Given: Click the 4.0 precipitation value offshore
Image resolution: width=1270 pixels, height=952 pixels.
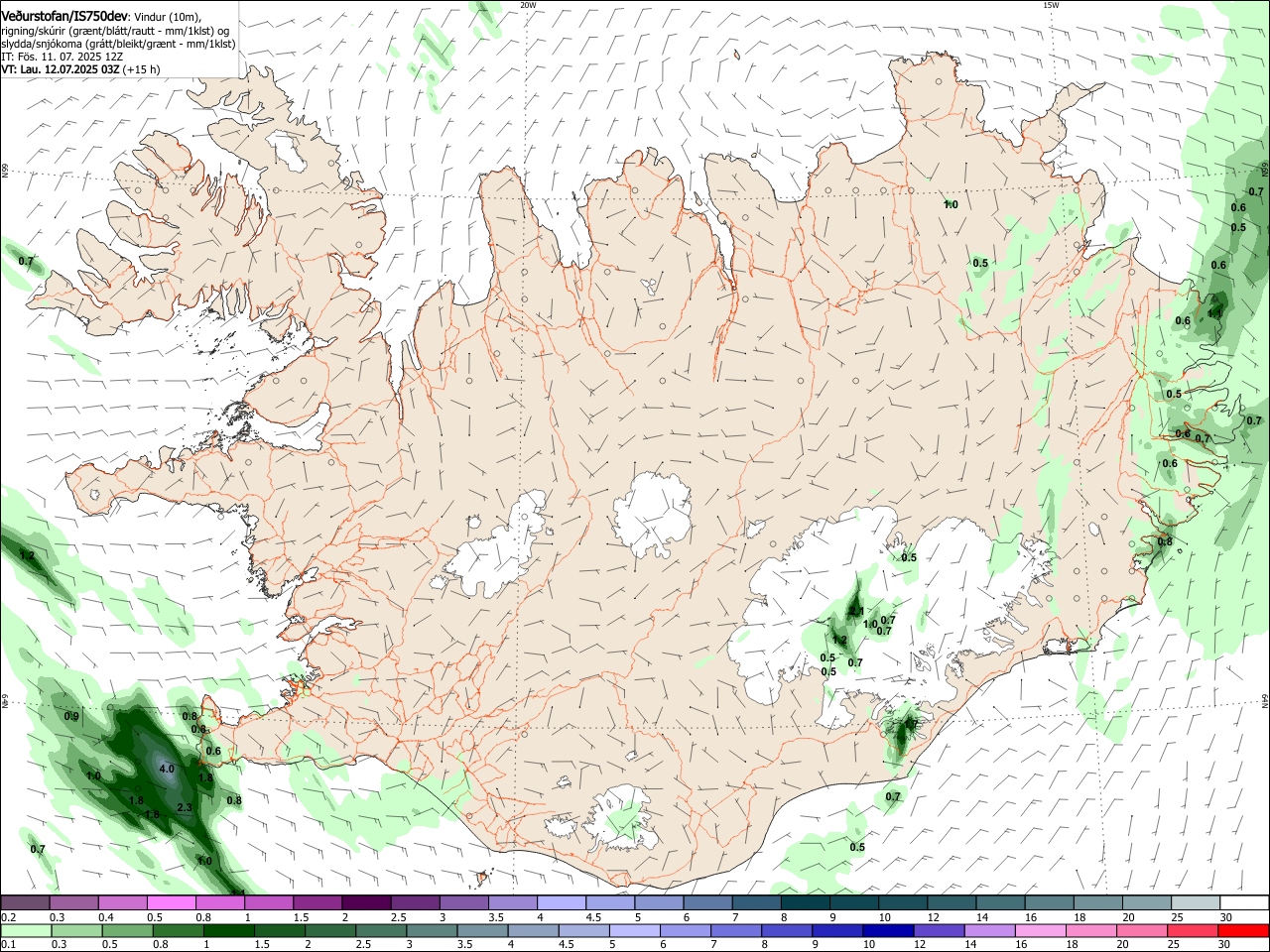Looking at the screenshot, I should click(167, 769).
